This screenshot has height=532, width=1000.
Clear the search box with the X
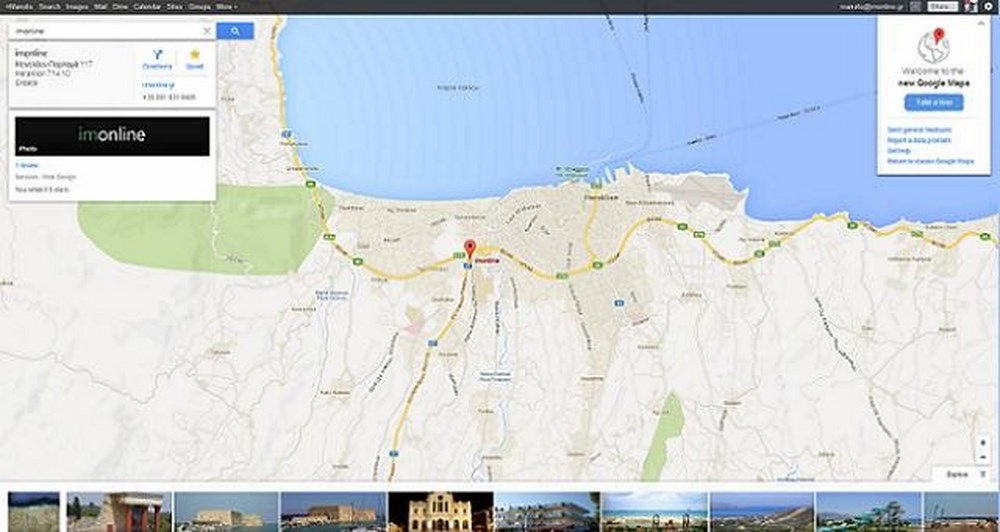point(207,31)
